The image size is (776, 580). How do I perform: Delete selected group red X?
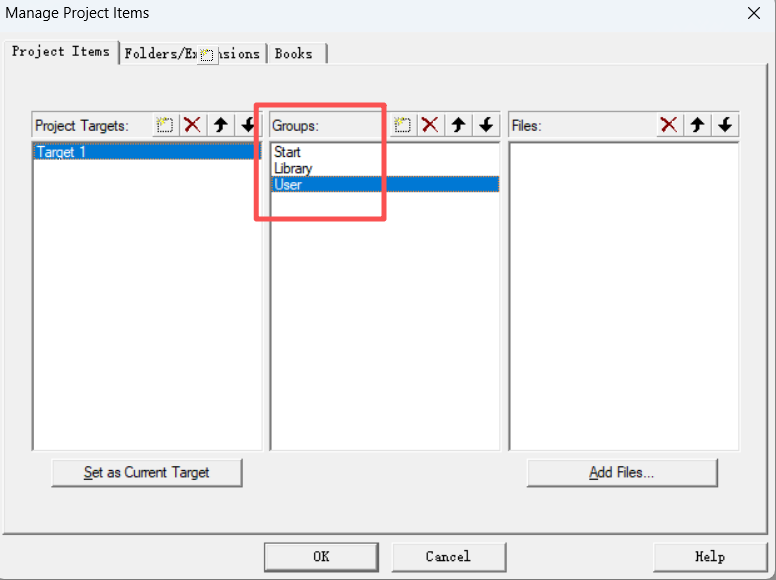click(x=430, y=125)
